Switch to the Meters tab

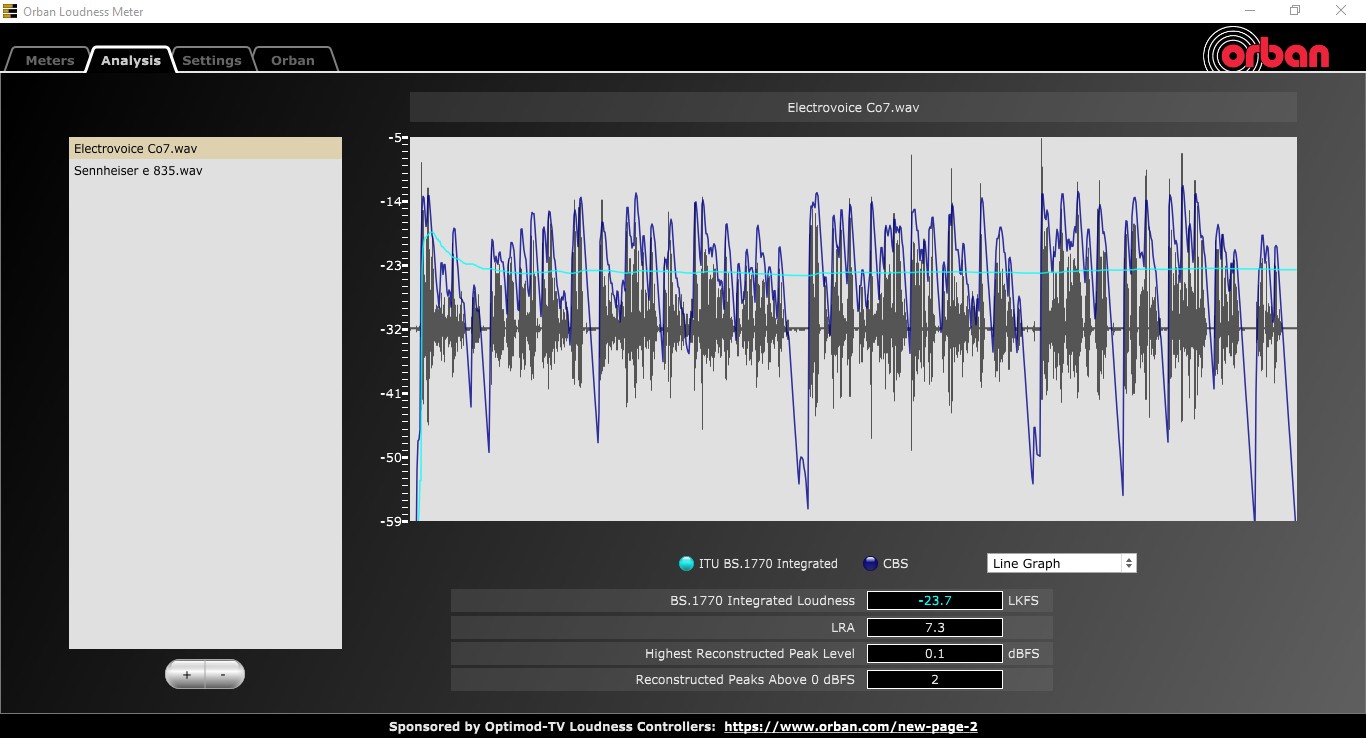(x=49, y=60)
